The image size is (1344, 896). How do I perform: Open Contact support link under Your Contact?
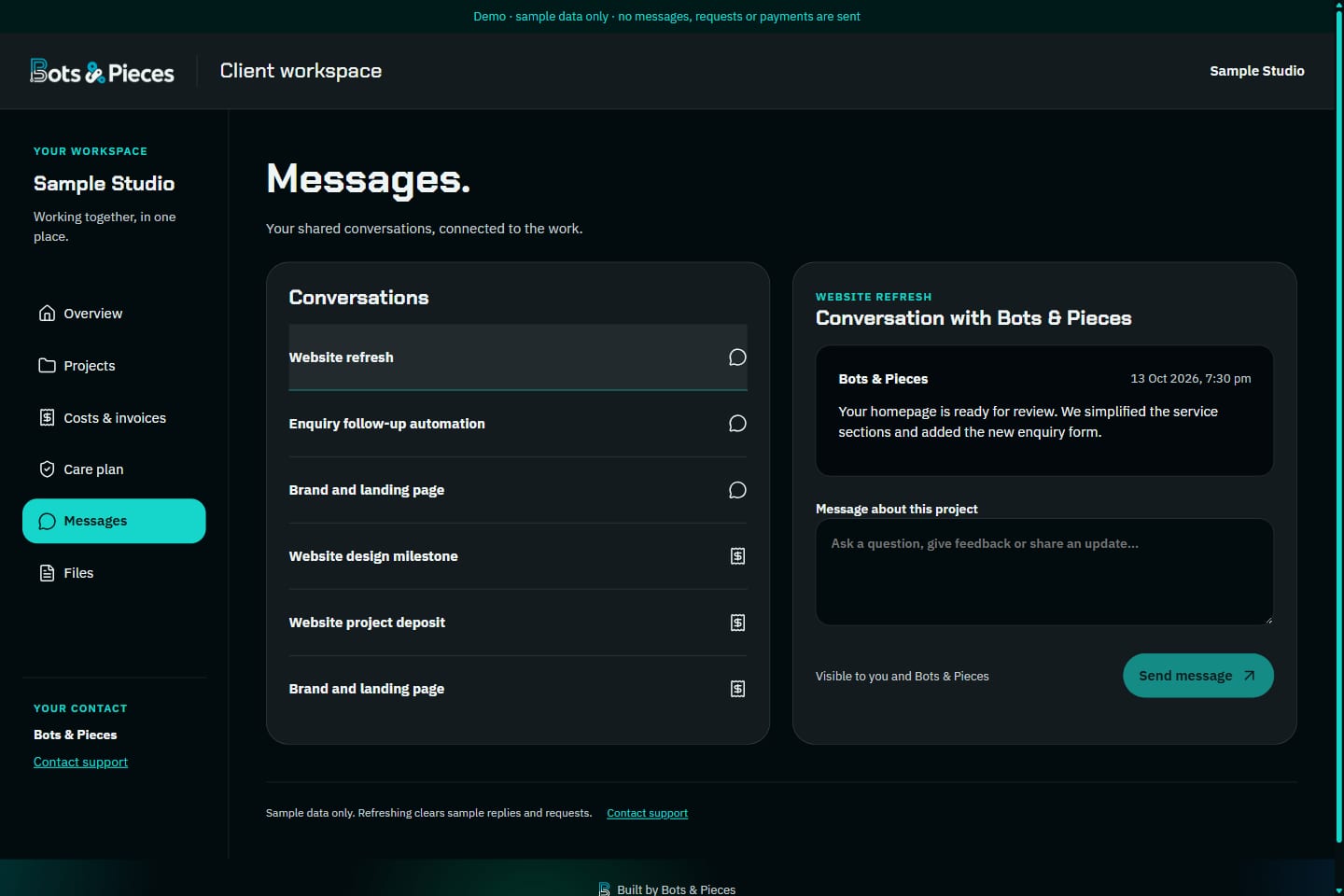coord(80,763)
